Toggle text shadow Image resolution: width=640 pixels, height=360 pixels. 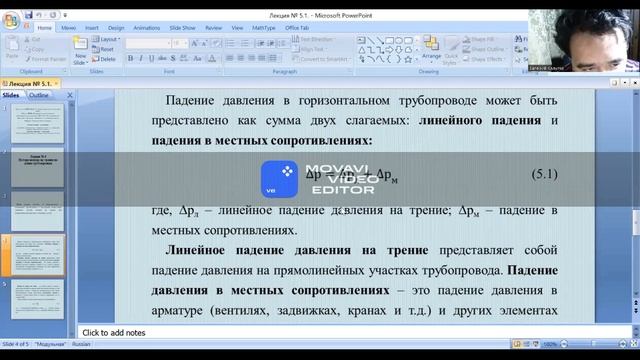(173, 58)
